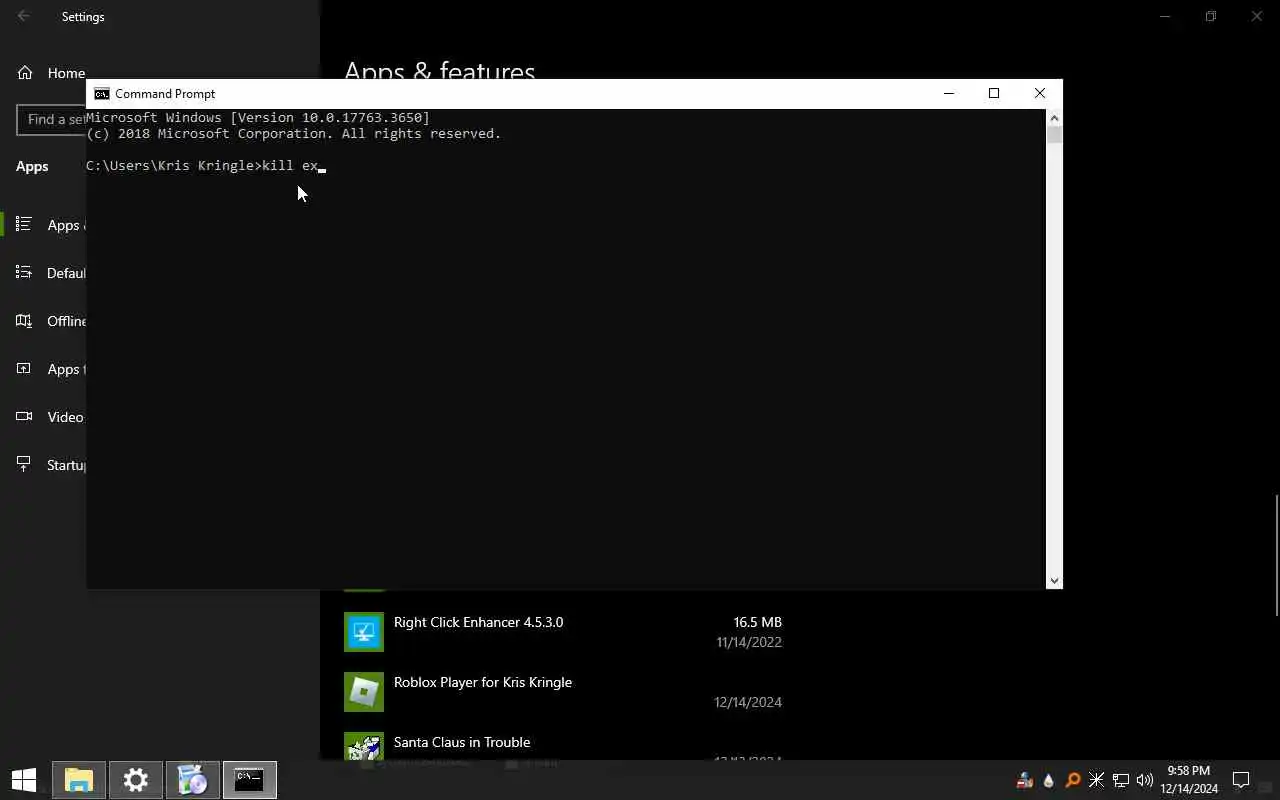Open network status tray icon

coord(1121,780)
